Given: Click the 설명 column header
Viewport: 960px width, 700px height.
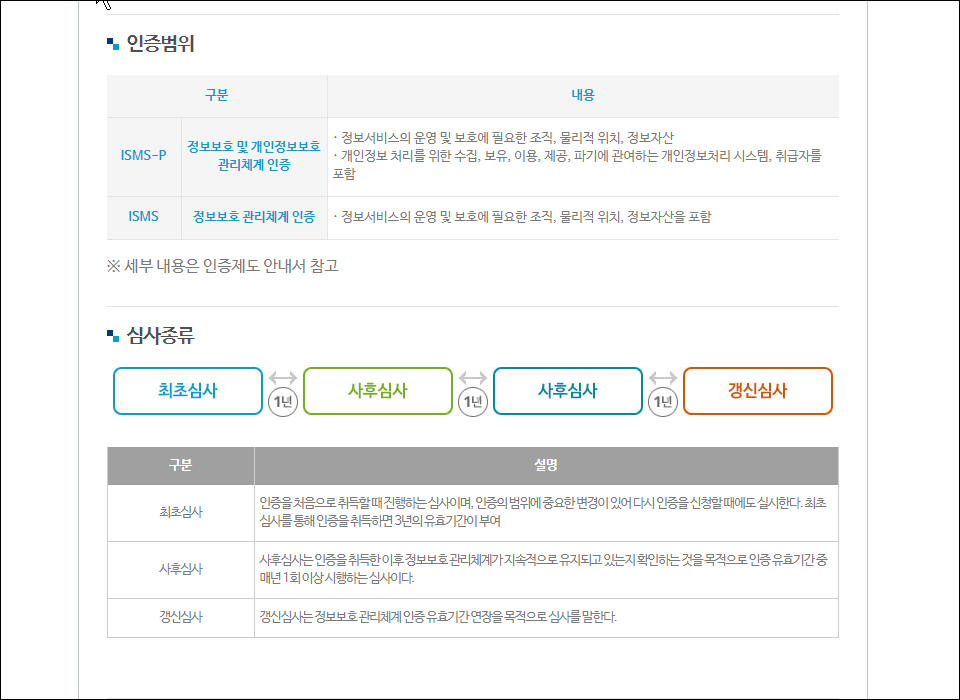Looking at the screenshot, I should click(x=546, y=465).
